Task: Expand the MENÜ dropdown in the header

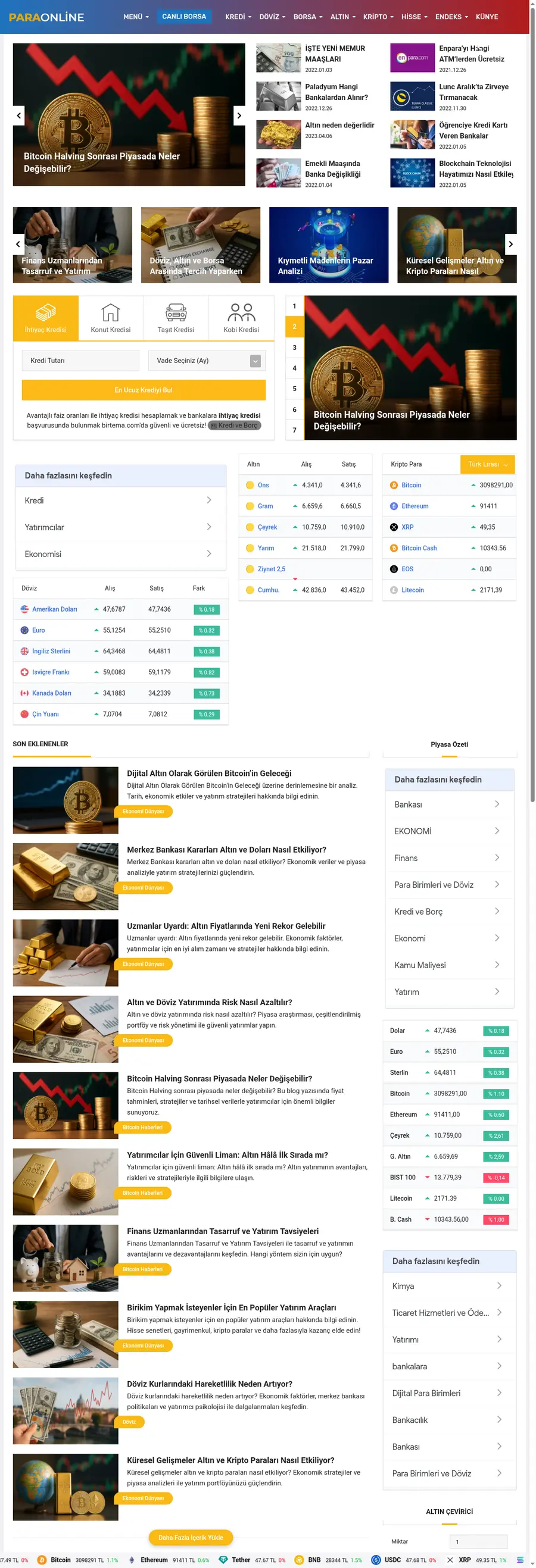Action: coord(136,17)
